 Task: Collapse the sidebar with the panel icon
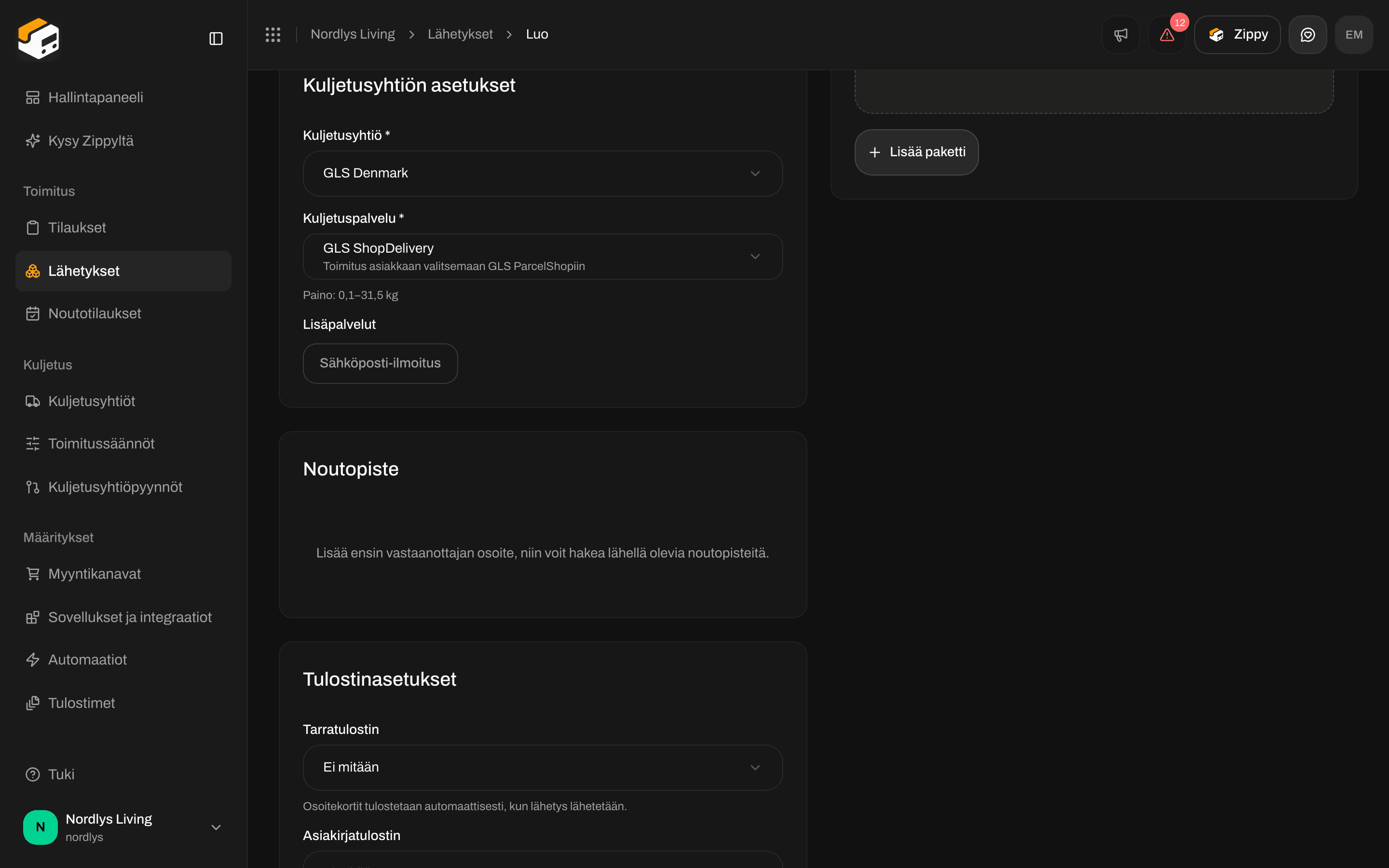(216, 39)
